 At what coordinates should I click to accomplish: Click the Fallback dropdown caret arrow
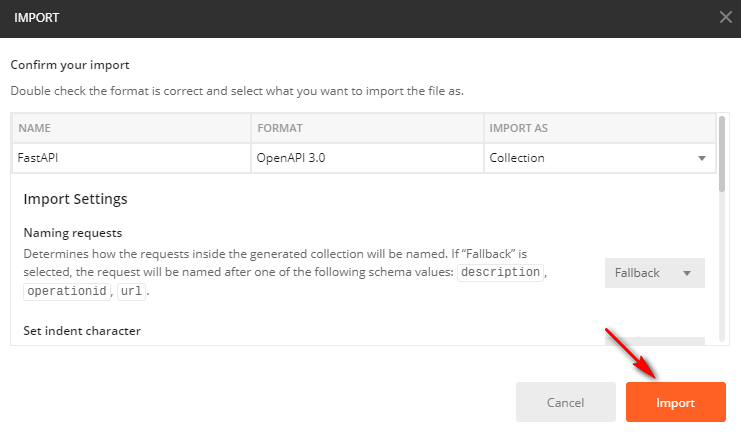pos(687,273)
